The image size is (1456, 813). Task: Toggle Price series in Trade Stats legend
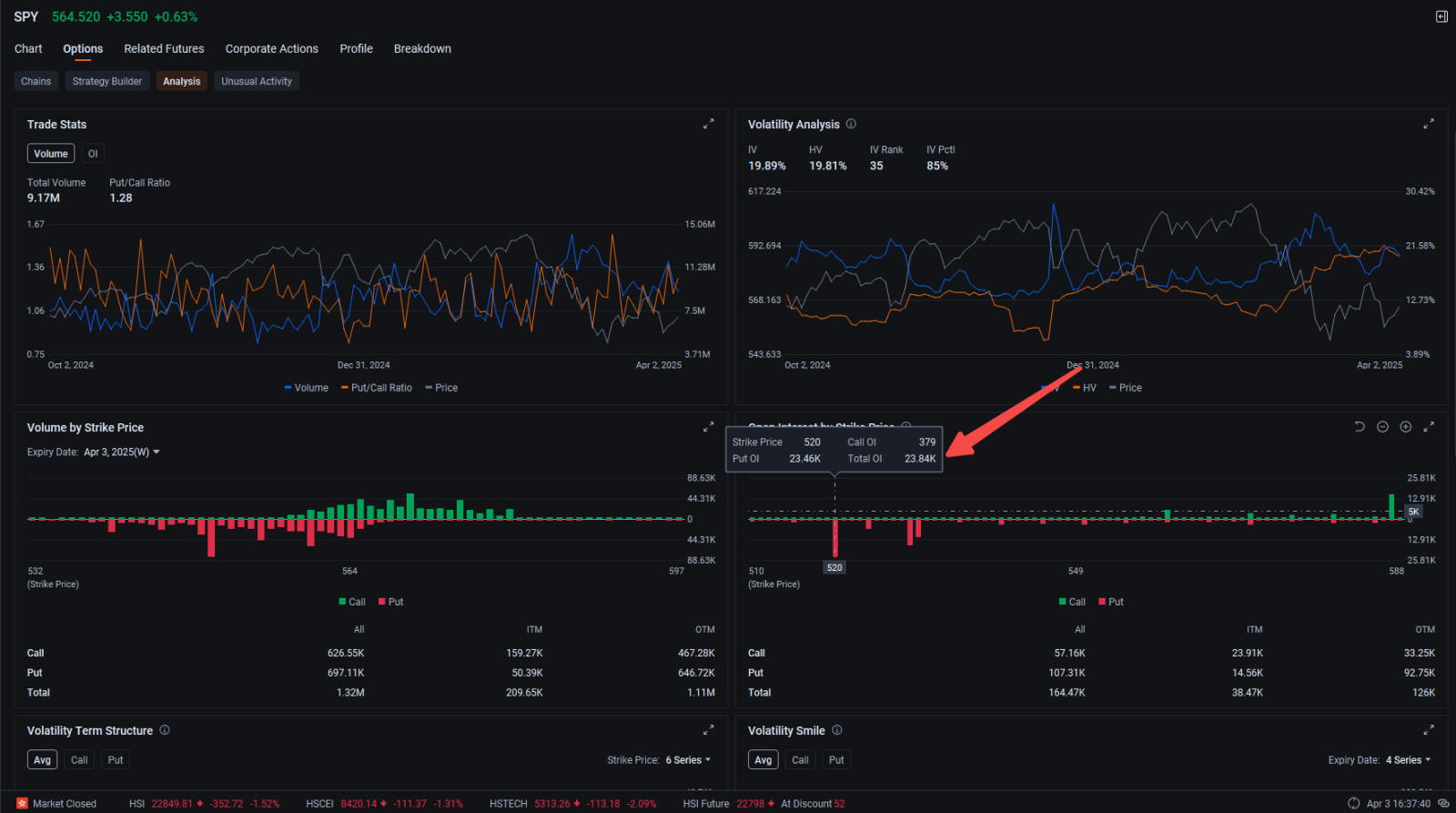[441, 388]
